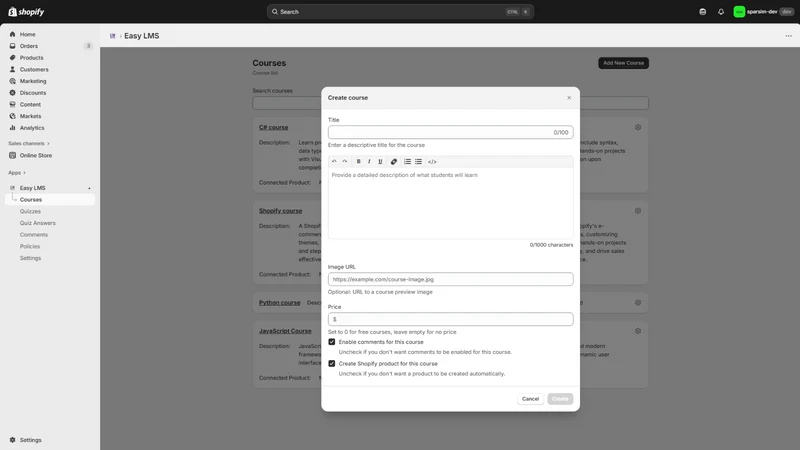
Task: Click Easy LMS app icon in breadcrumb
Action: [x=113, y=36]
